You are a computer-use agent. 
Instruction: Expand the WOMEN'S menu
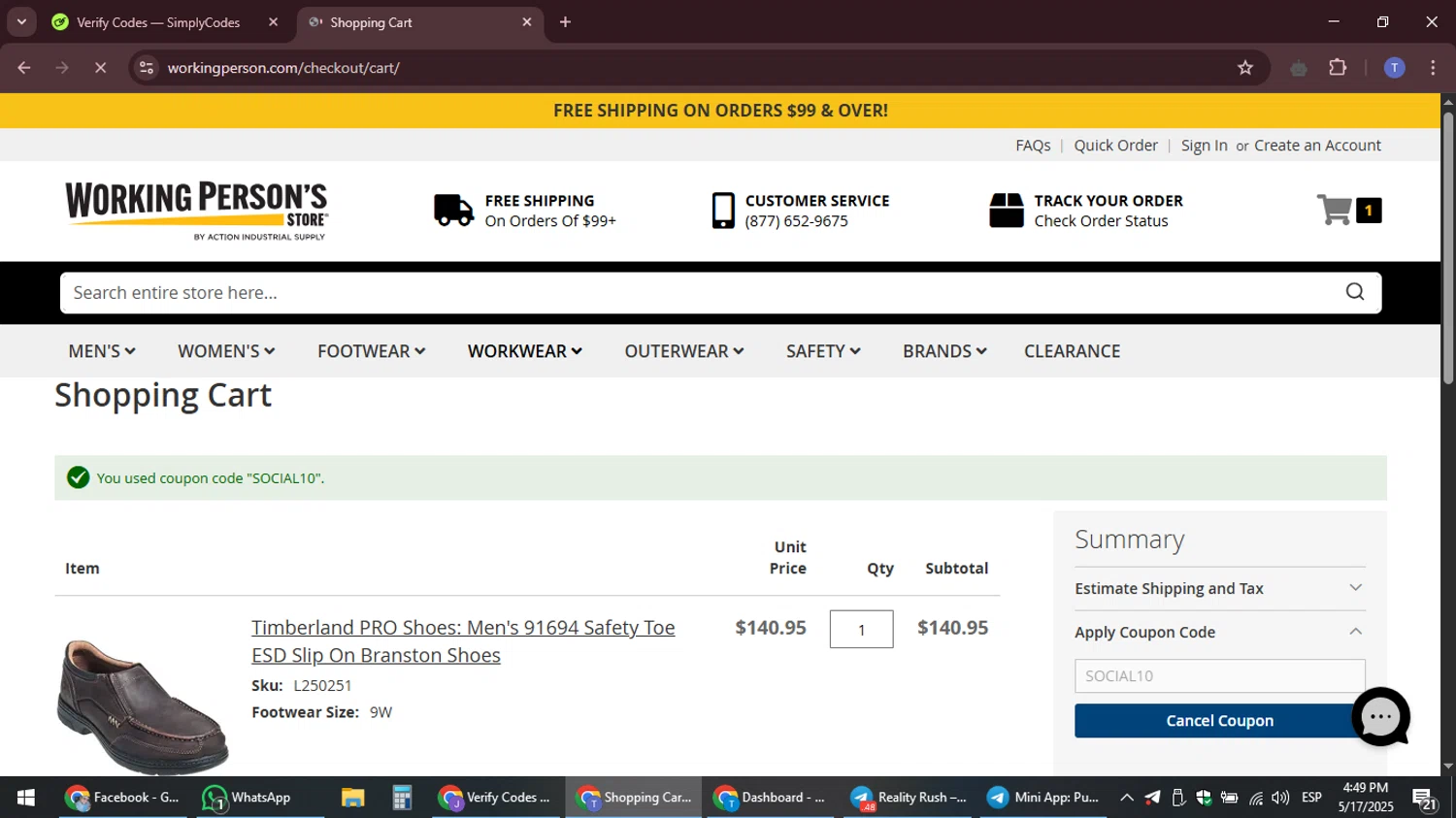pos(226,351)
